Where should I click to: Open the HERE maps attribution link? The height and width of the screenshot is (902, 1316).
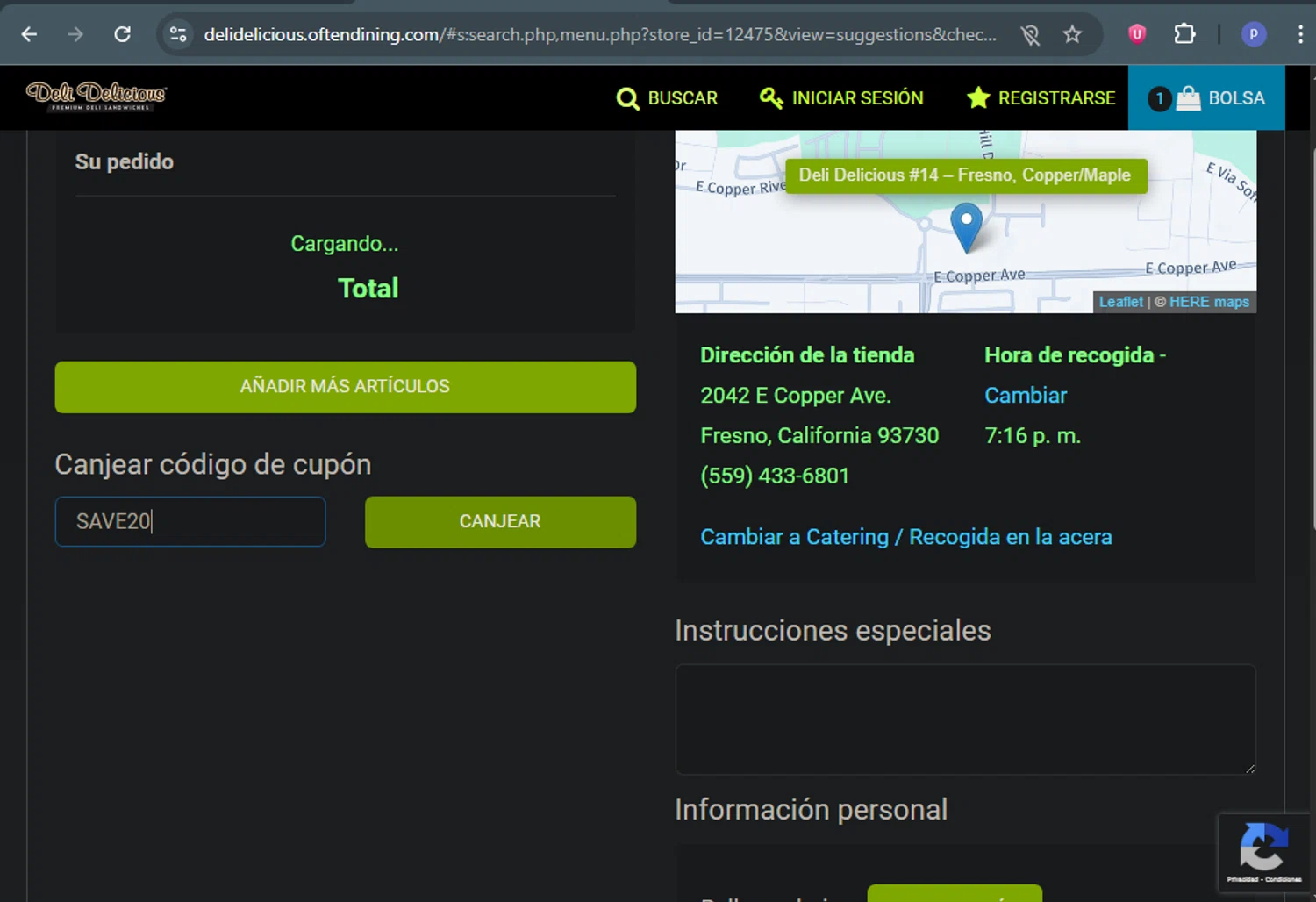(1209, 302)
